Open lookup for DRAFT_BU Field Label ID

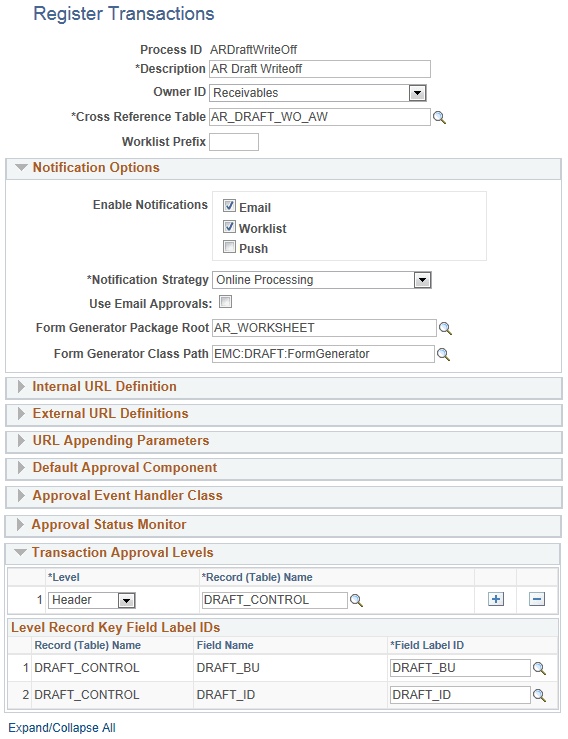[539, 668]
